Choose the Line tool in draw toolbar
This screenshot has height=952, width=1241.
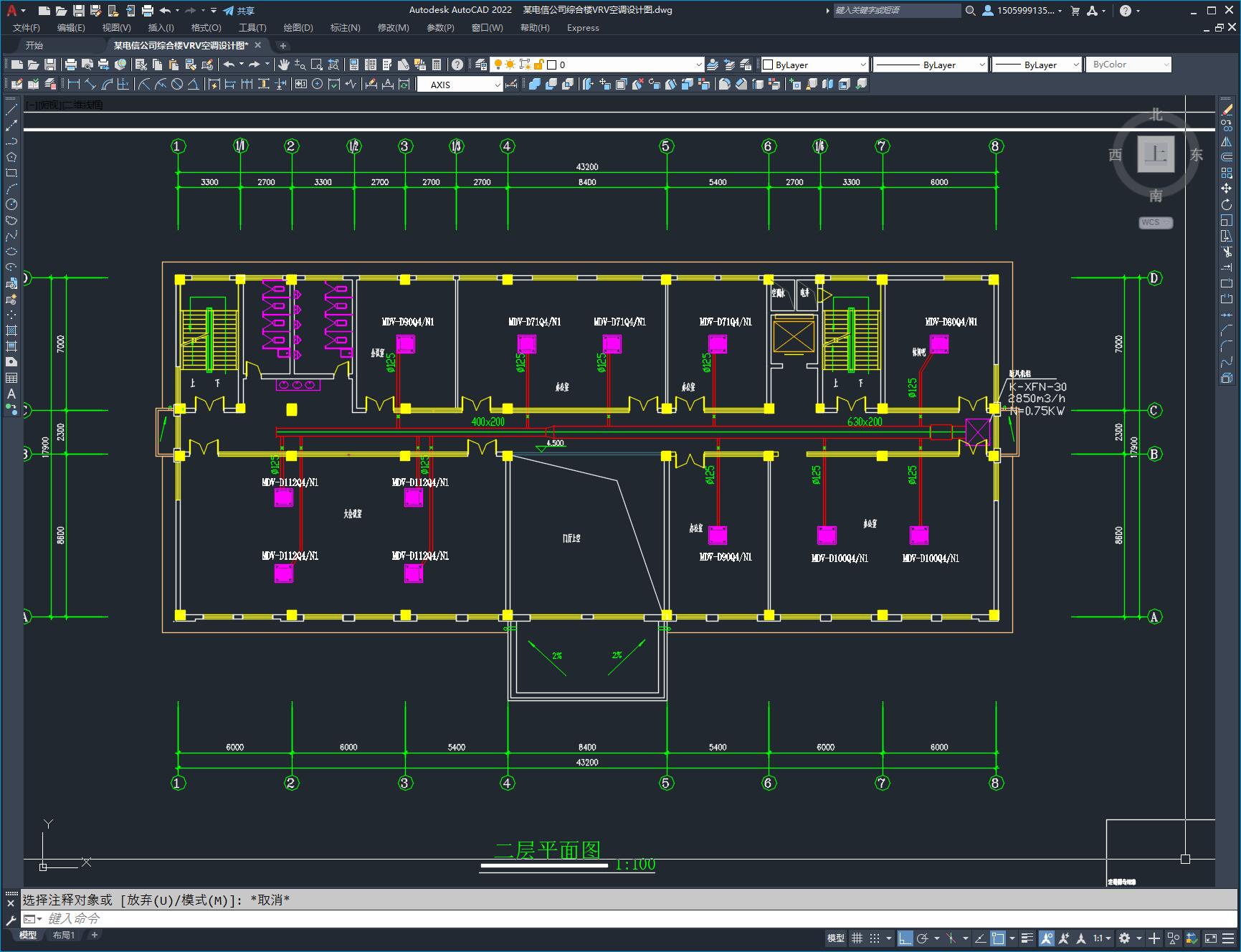(11, 110)
